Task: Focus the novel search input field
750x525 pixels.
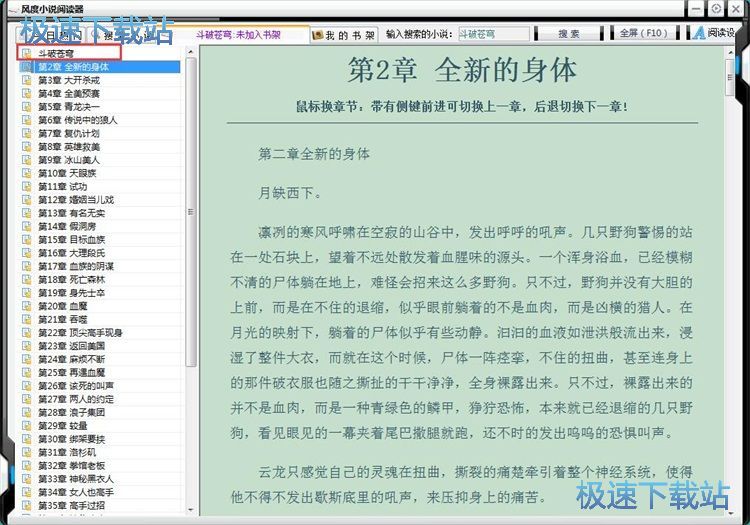Action: (x=494, y=34)
